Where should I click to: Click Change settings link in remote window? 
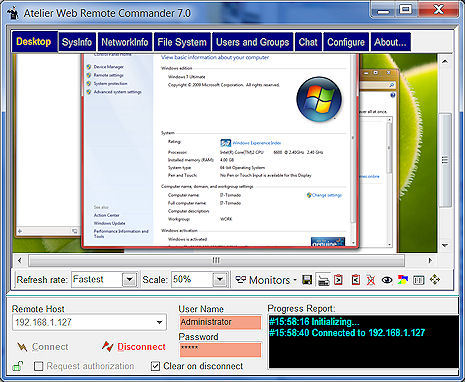tap(326, 195)
